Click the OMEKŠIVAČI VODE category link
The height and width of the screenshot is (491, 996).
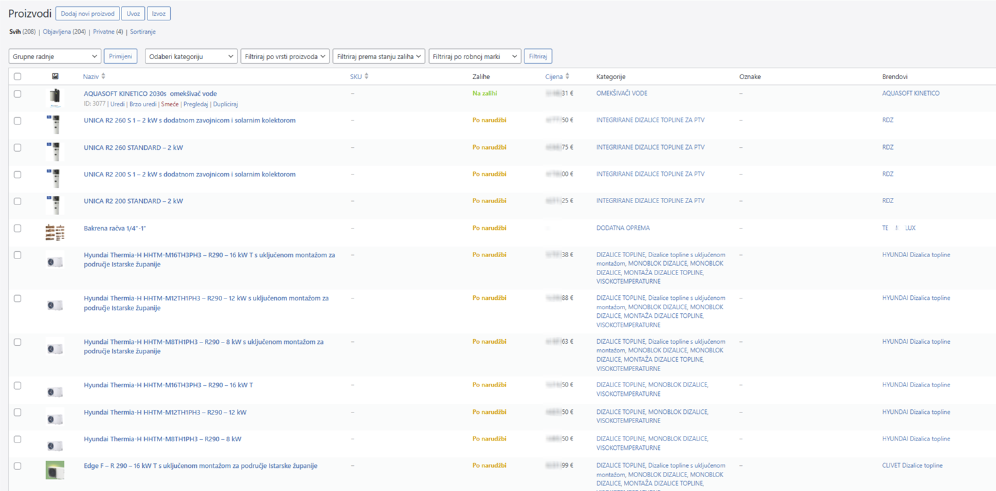coord(622,93)
